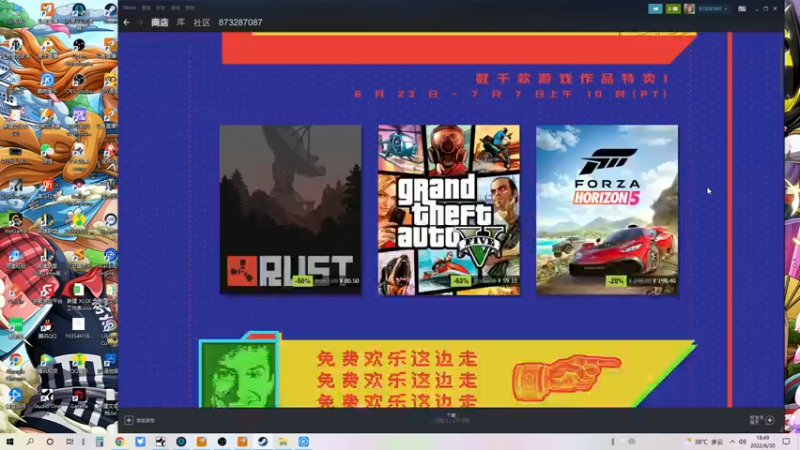Open Friends & Chat plus icon
This screenshot has width=800, height=450.
[770, 420]
